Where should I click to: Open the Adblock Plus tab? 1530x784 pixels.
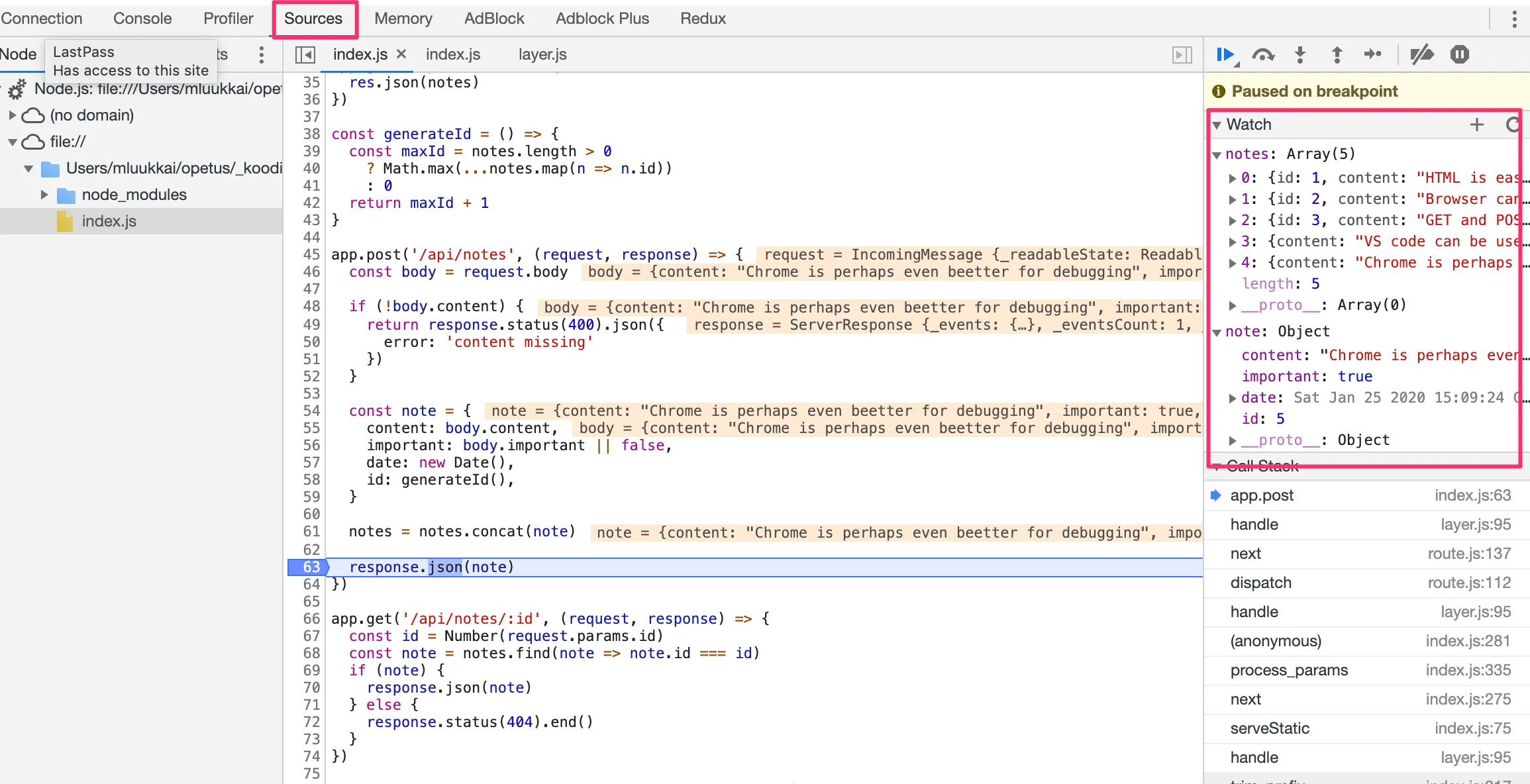[602, 19]
